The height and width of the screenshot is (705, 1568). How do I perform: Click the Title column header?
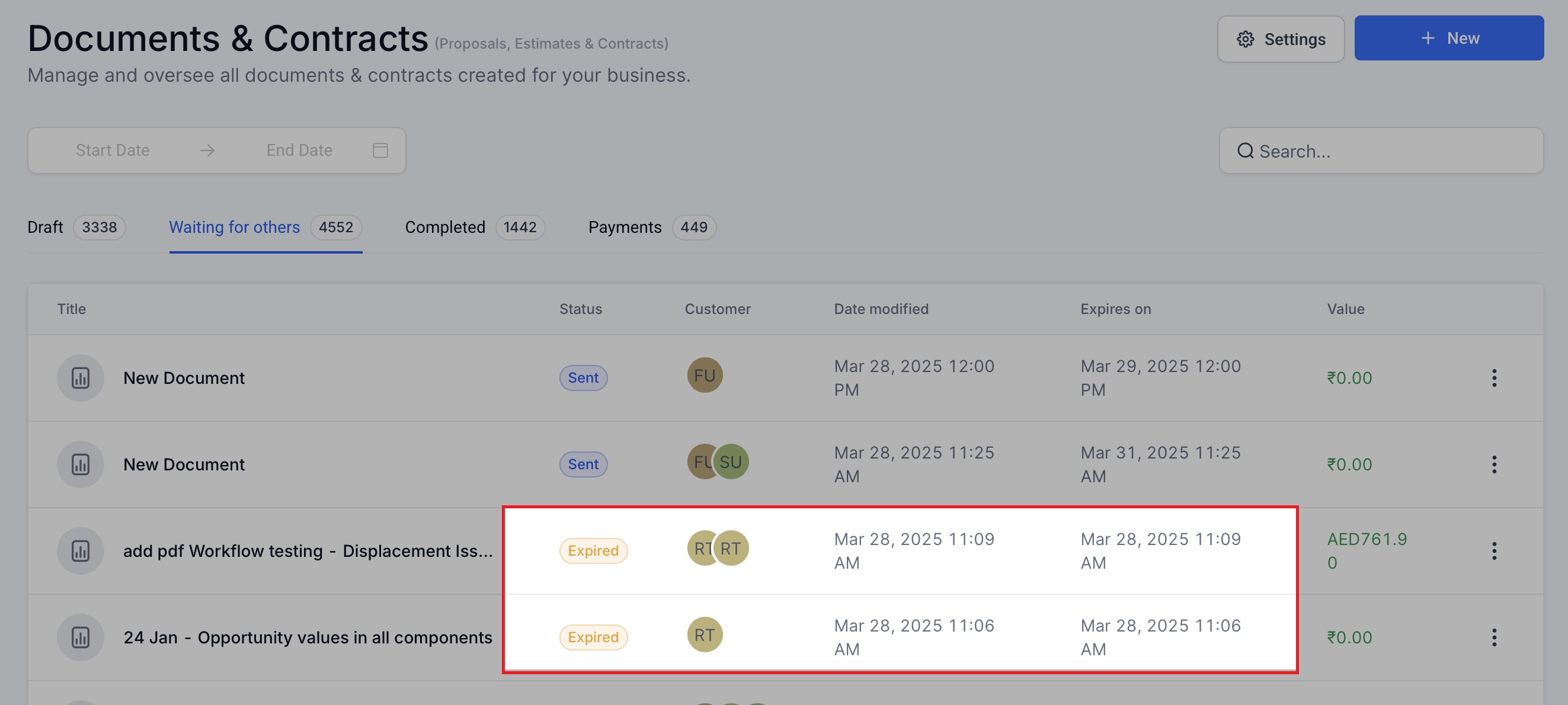click(72, 309)
